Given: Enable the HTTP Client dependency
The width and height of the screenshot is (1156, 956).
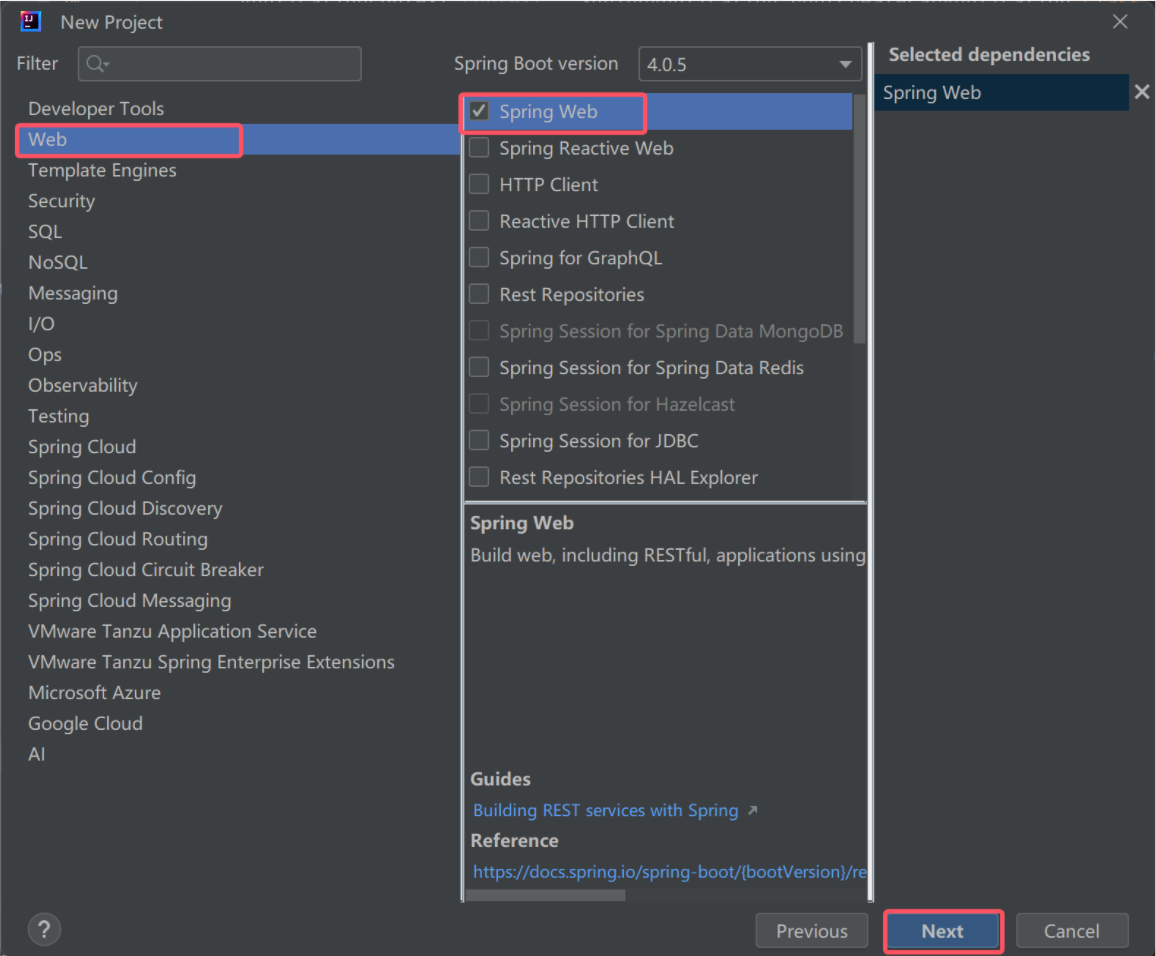Looking at the screenshot, I should coord(479,184).
